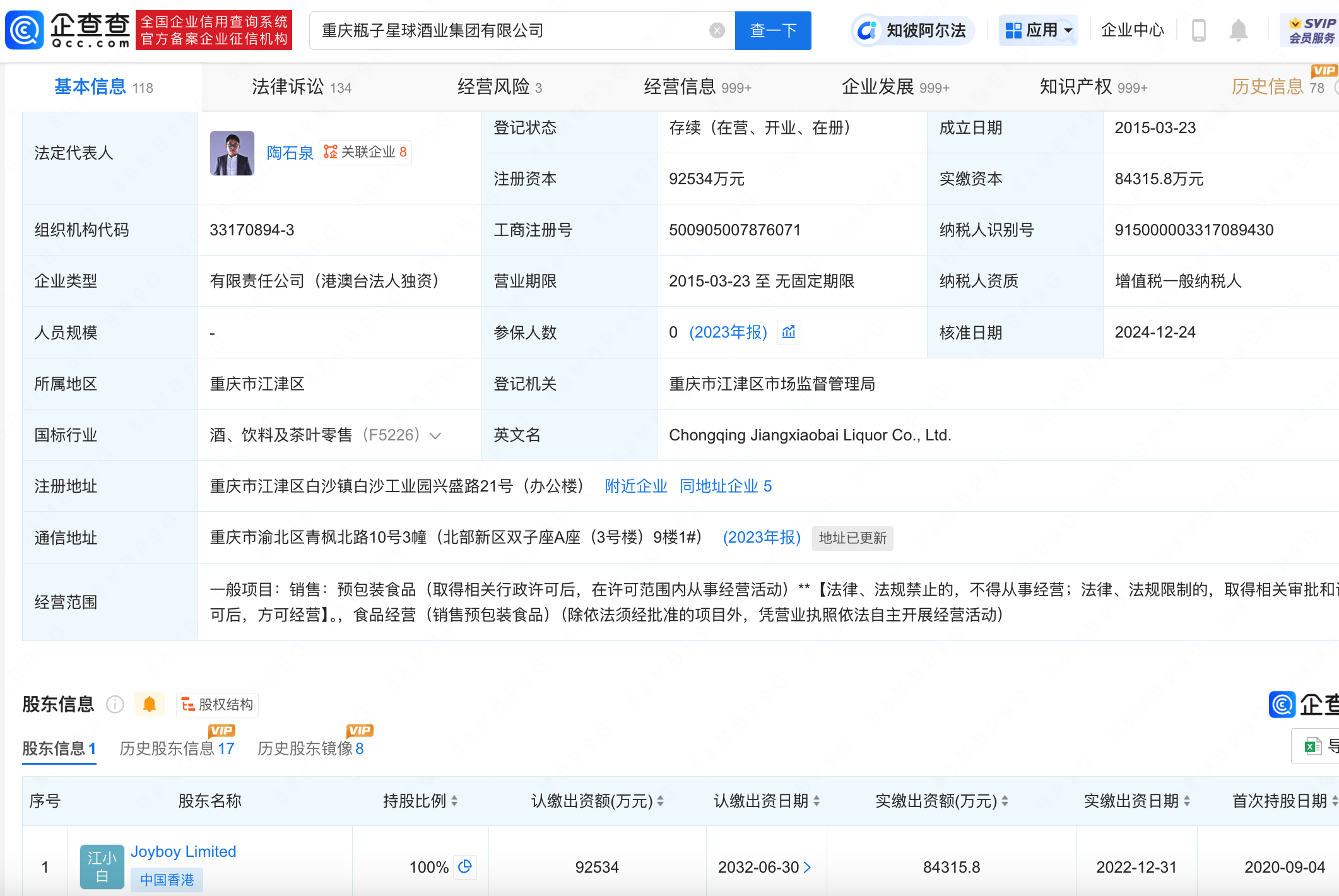Click the 查一下 search button

click(773, 30)
